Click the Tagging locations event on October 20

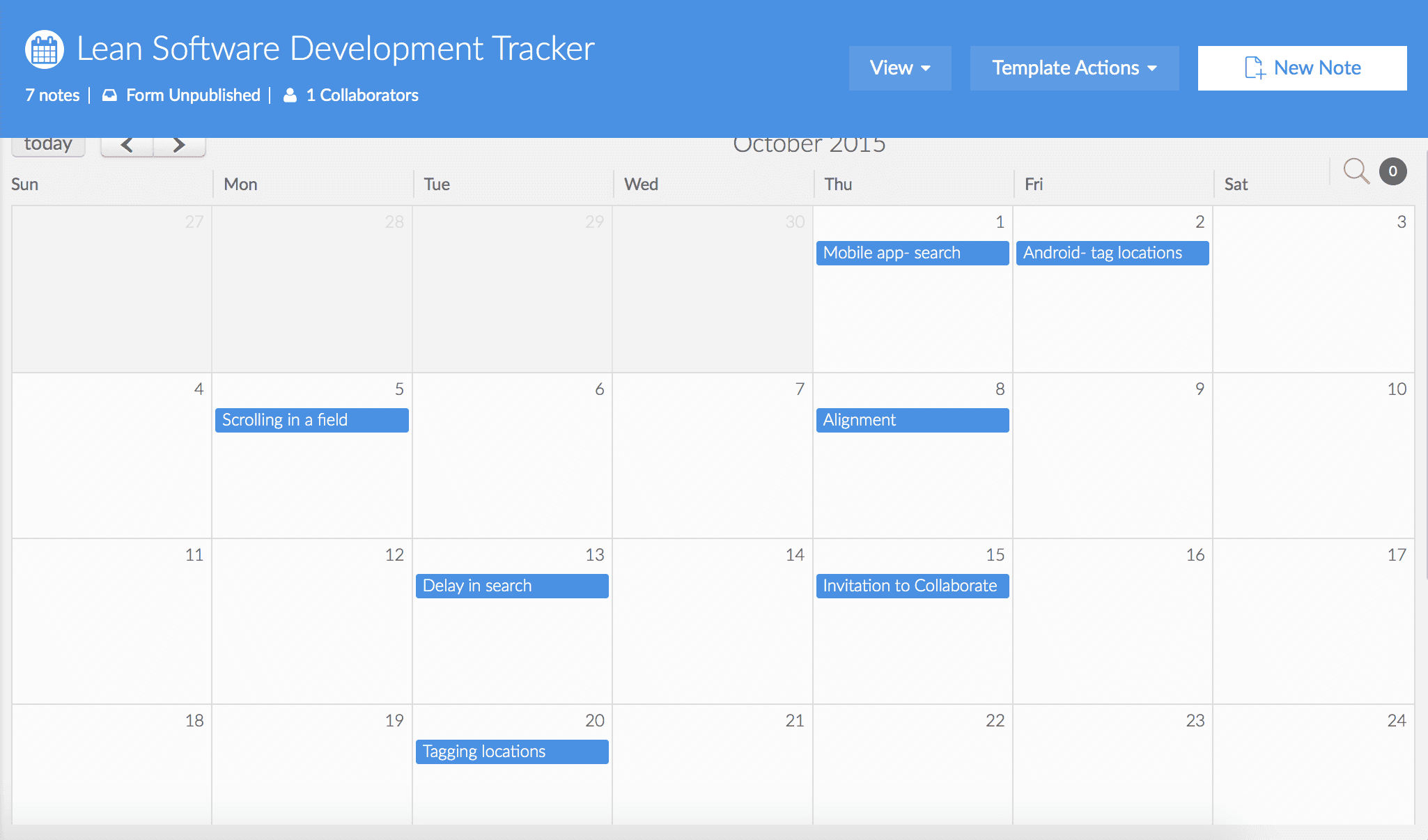(x=511, y=750)
